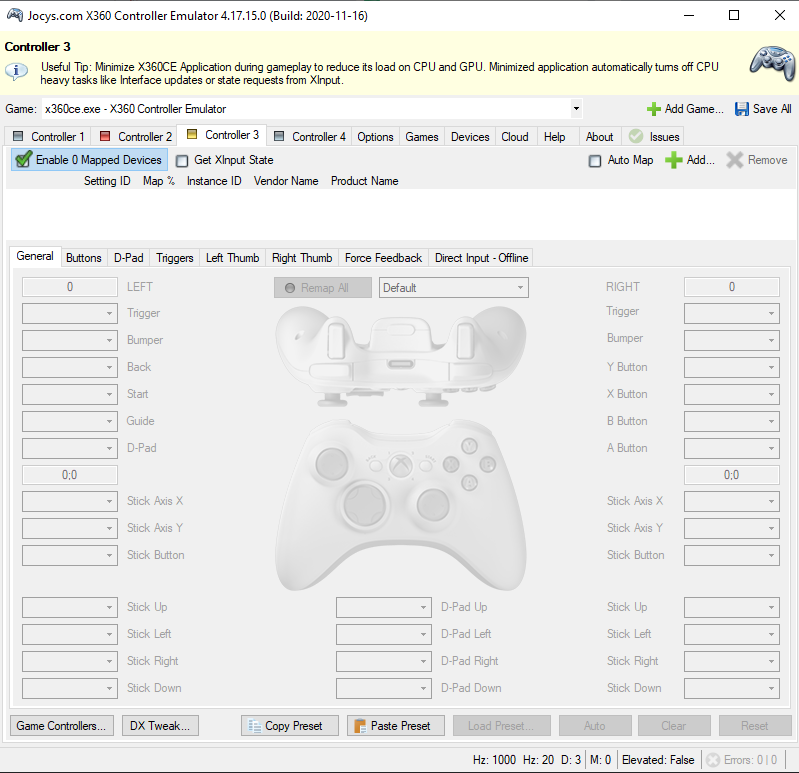Check the Get XInput State checkbox
Viewport: 799px width, 773px height.
tap(182, 161)
